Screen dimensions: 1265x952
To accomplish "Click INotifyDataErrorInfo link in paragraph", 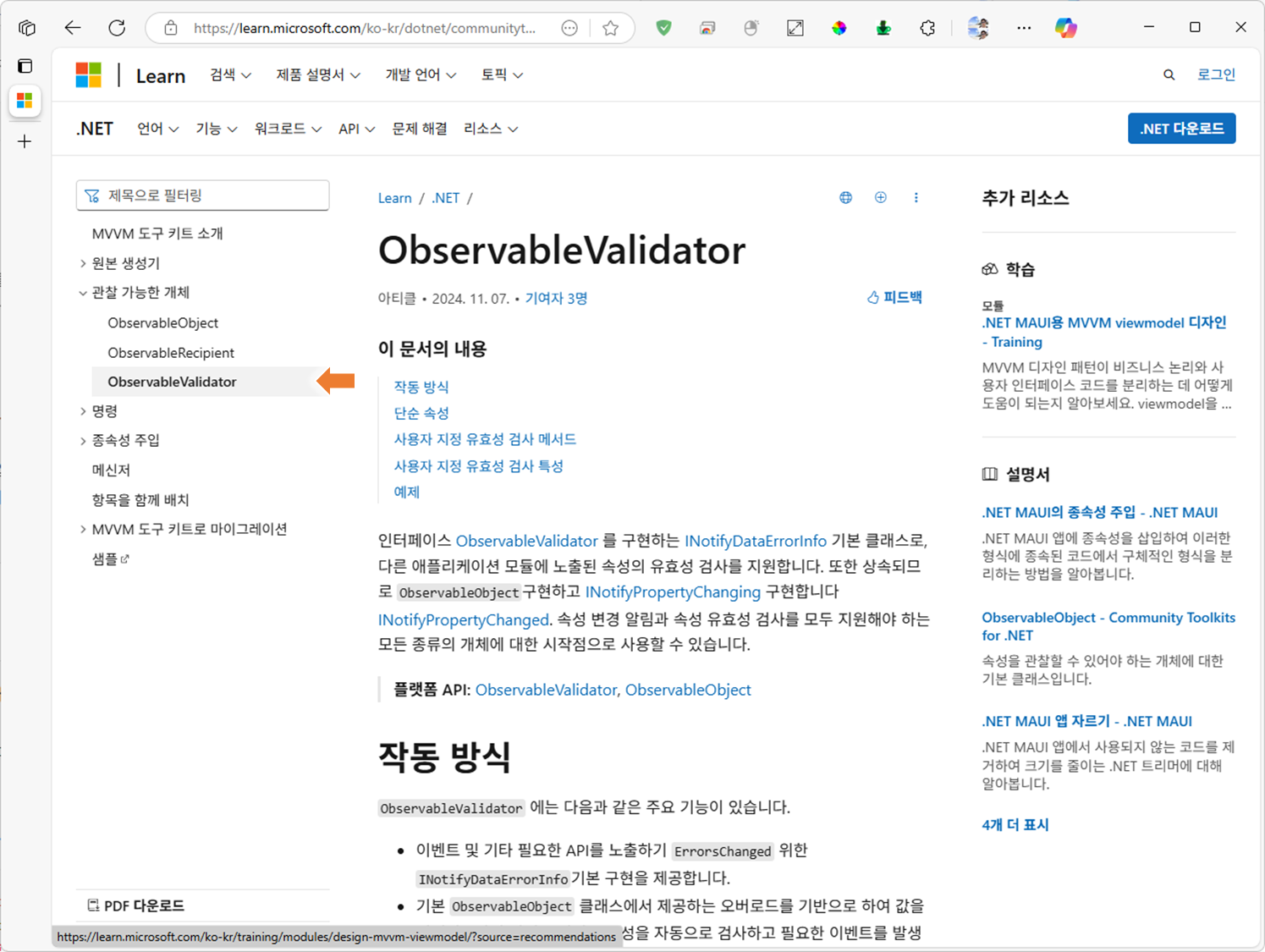I will click(x=756, y=541).
